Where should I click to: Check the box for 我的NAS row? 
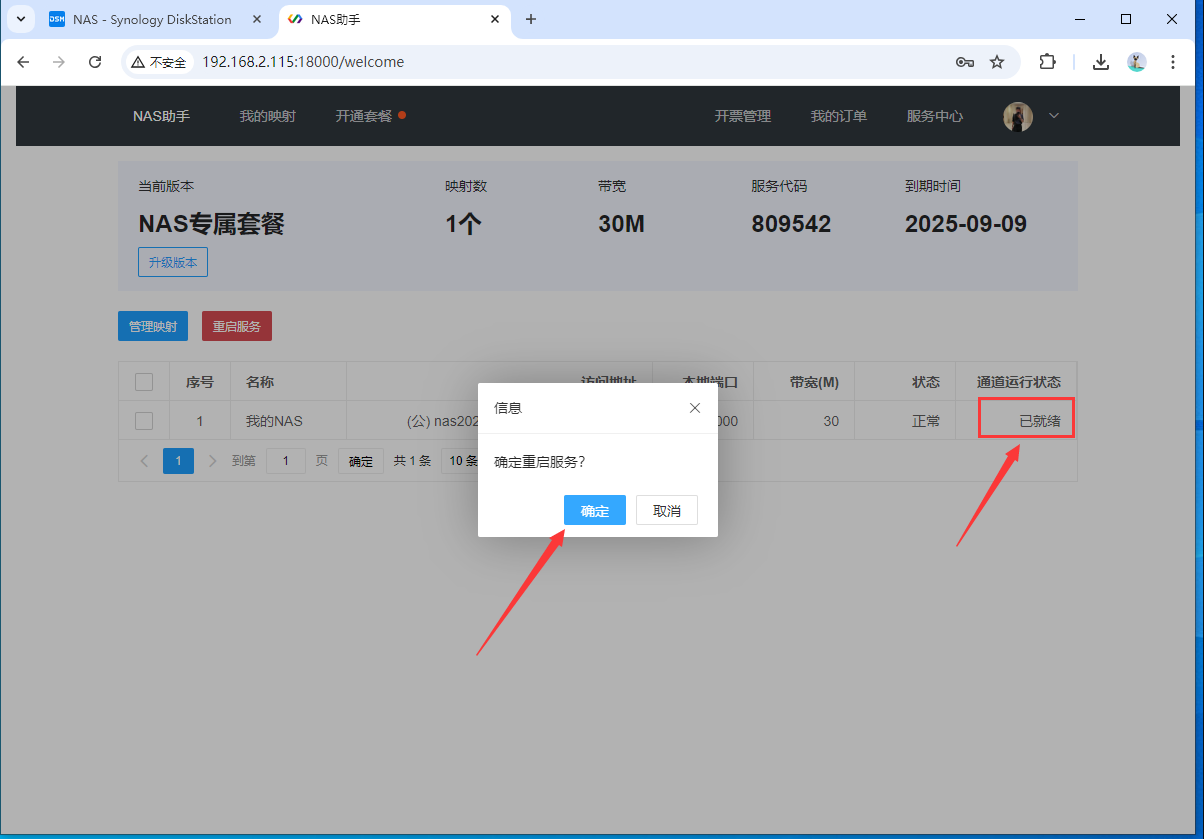pos(144,421)
